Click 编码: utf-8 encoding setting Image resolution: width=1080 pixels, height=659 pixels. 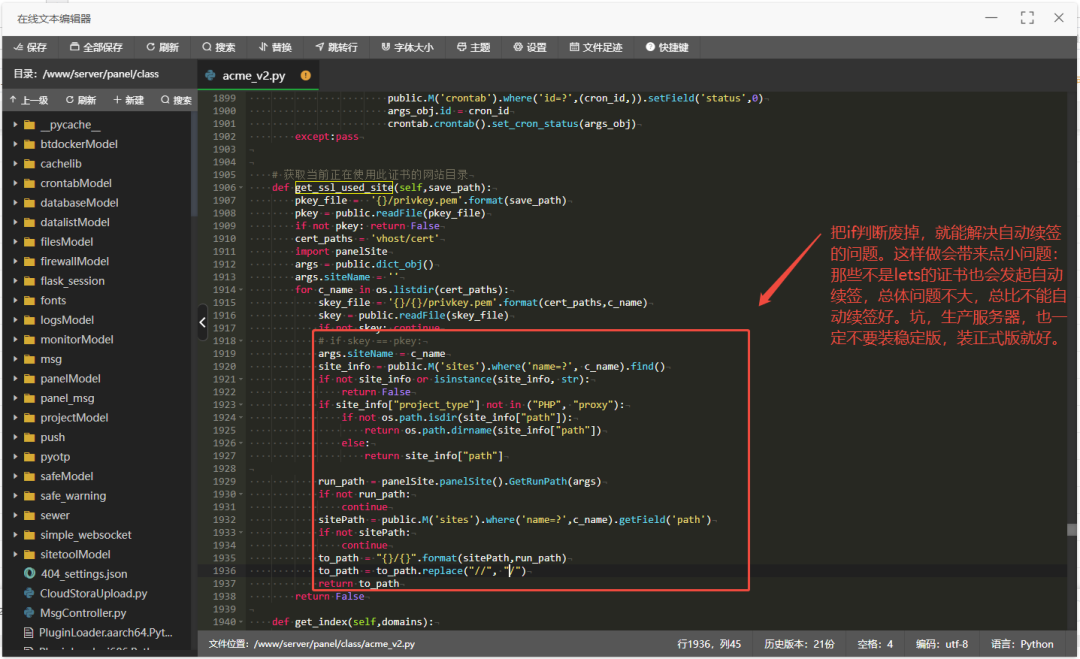tap(942, 645)
